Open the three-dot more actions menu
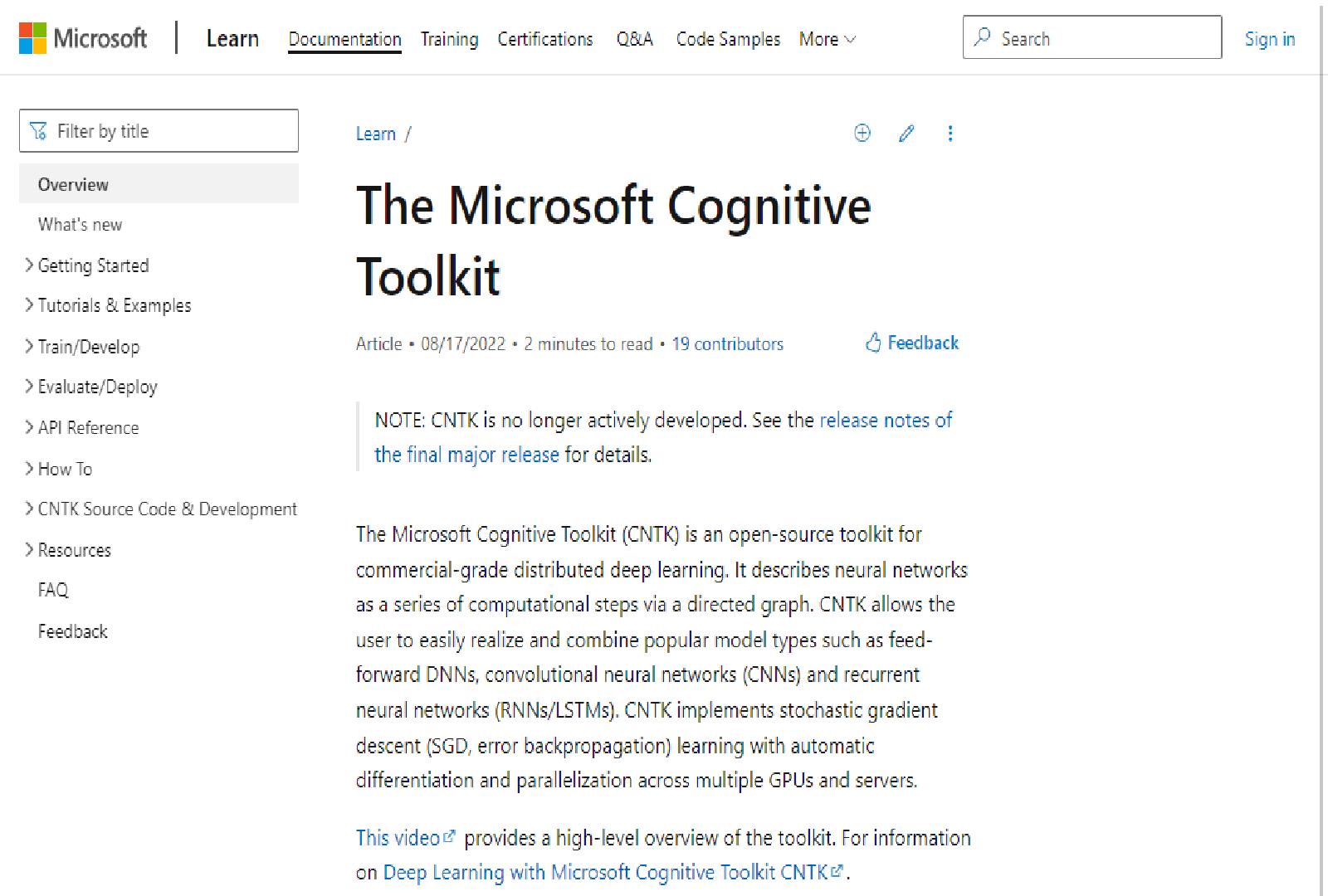This screenshot has width=1328, height=896. click(950, 134)
